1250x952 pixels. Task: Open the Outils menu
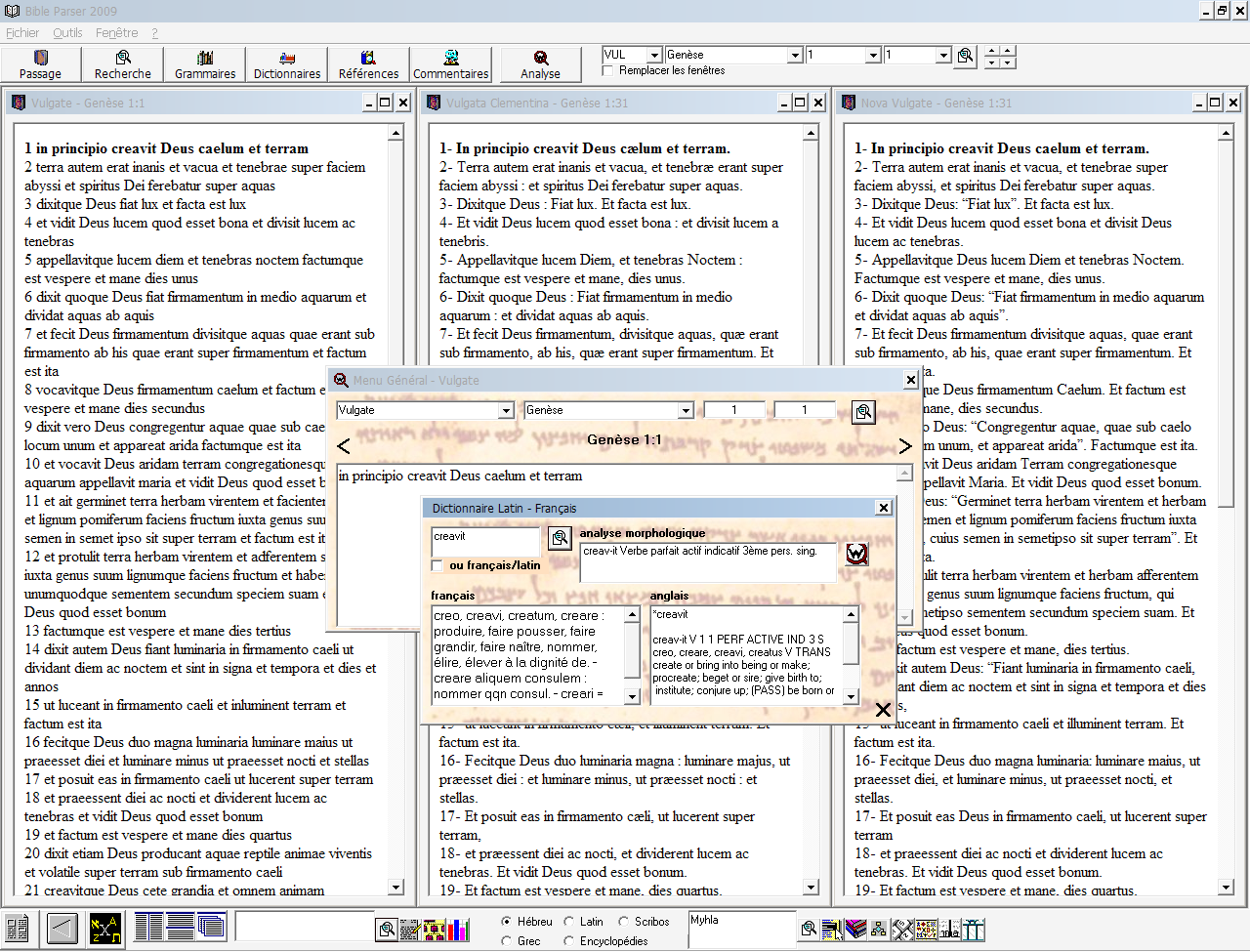[x=67, y=33]
